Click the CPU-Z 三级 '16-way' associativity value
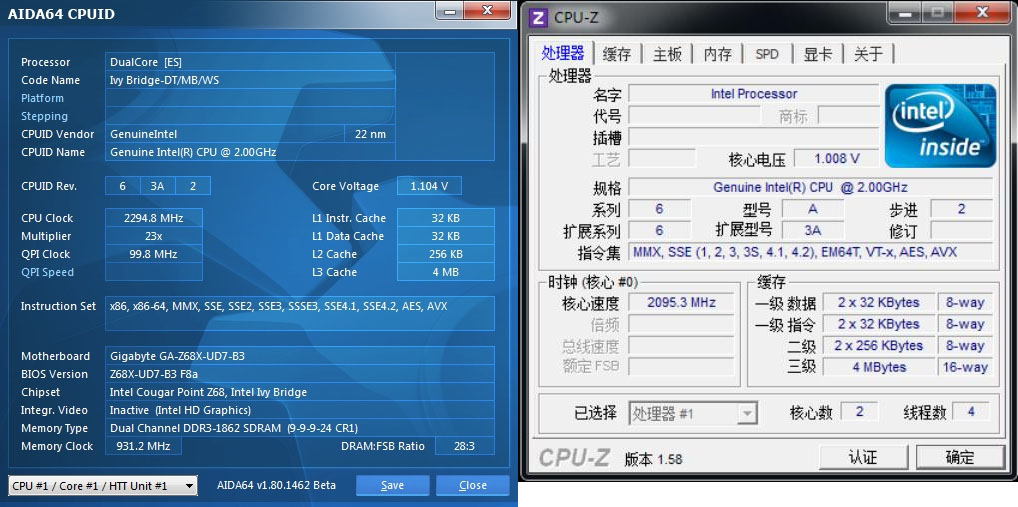 pyautogui.click(x=965, y=367)
